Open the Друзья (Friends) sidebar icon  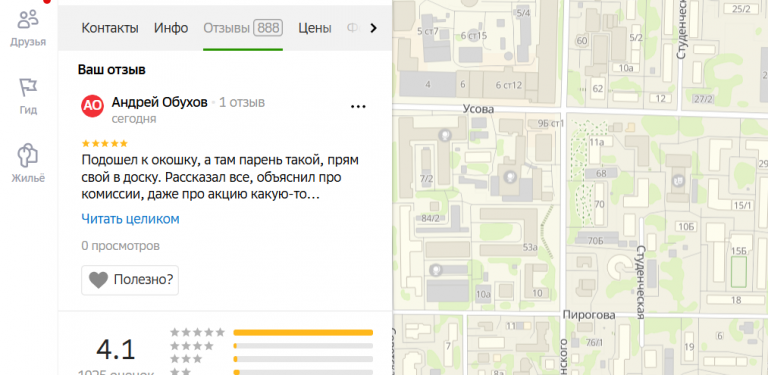click(x=28, y=28)
